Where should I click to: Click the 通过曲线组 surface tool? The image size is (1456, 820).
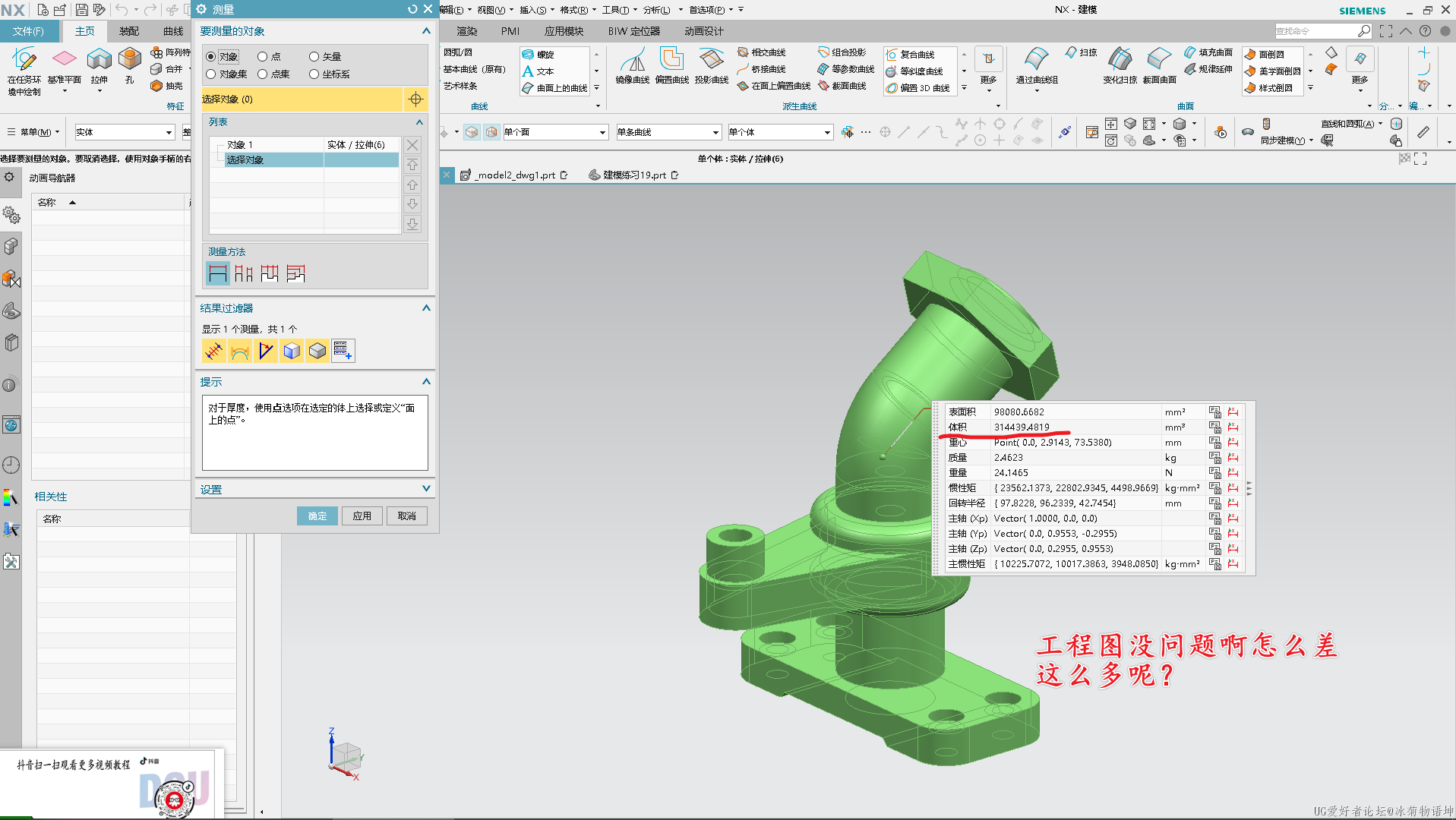click(1037, 66)
